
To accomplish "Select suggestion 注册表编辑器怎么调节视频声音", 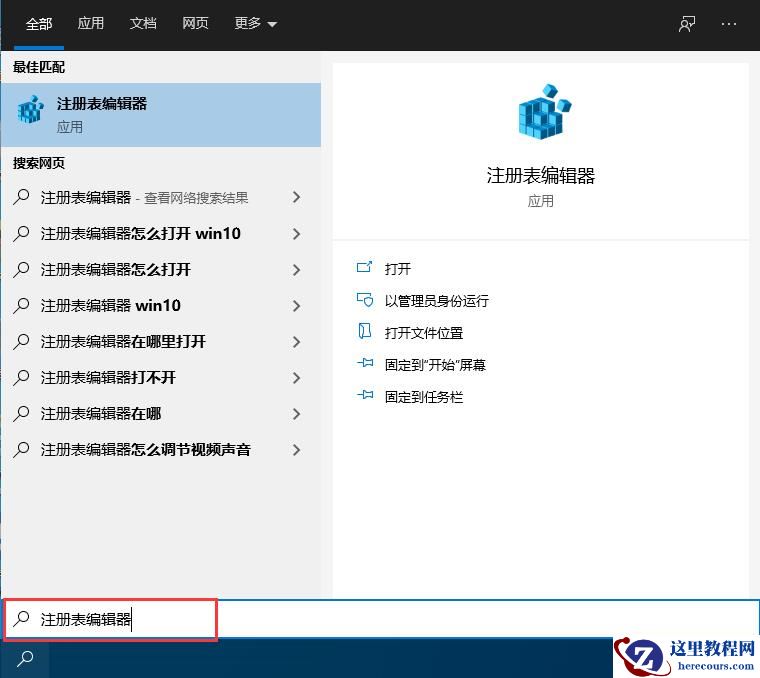I will tap(160, 450).
